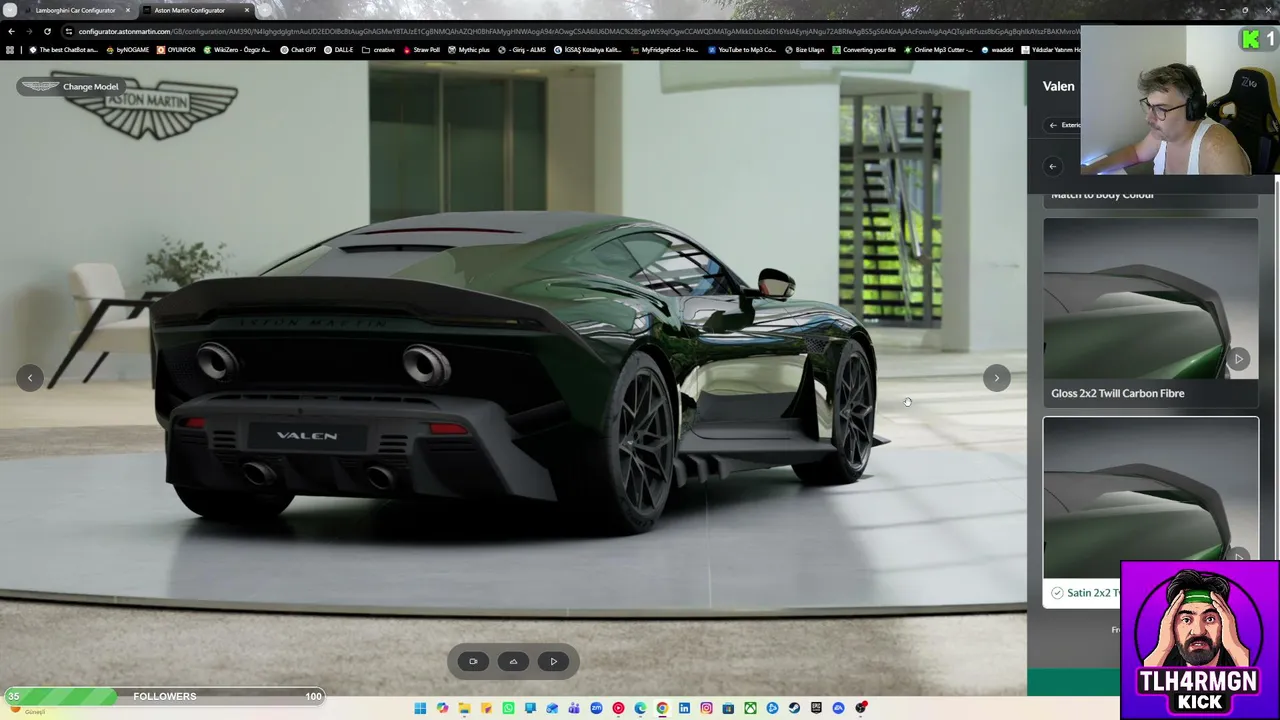This screenshot has height=720, width=1280.
Task: Open the 'waaddd' bookmark
Action: [x=997, y=50]
